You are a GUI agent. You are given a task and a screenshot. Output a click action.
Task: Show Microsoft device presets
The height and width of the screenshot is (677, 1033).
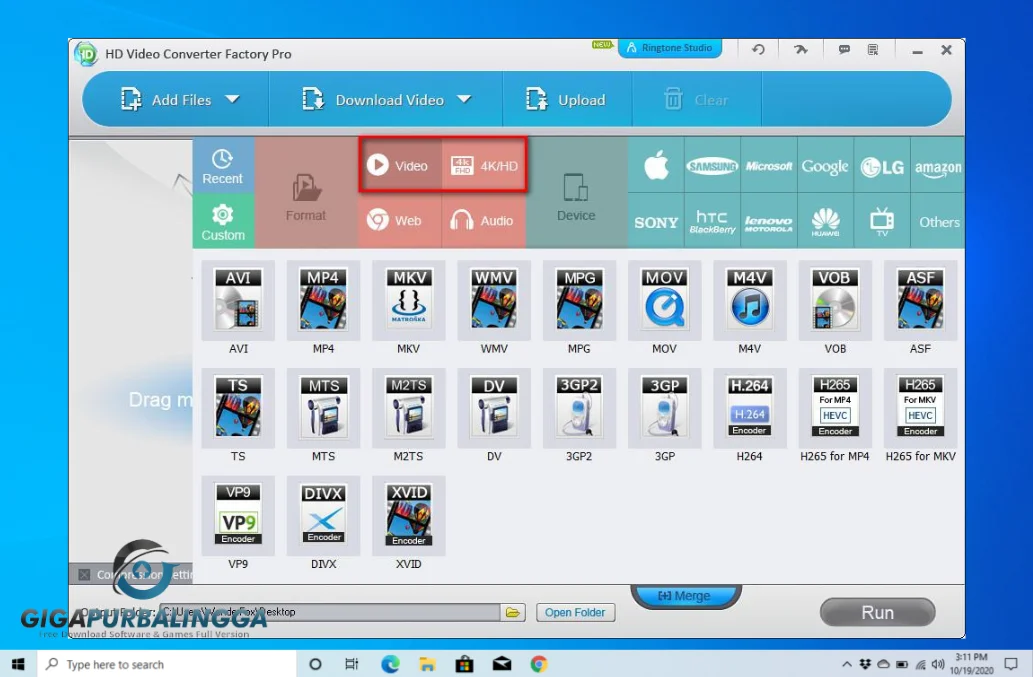pyautogui.click(x=769, y=165)
